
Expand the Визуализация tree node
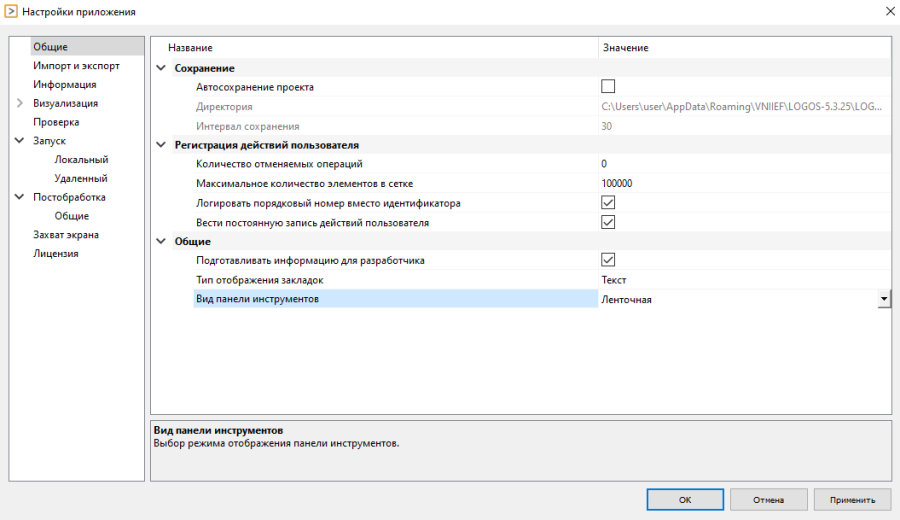pos(20,103)
